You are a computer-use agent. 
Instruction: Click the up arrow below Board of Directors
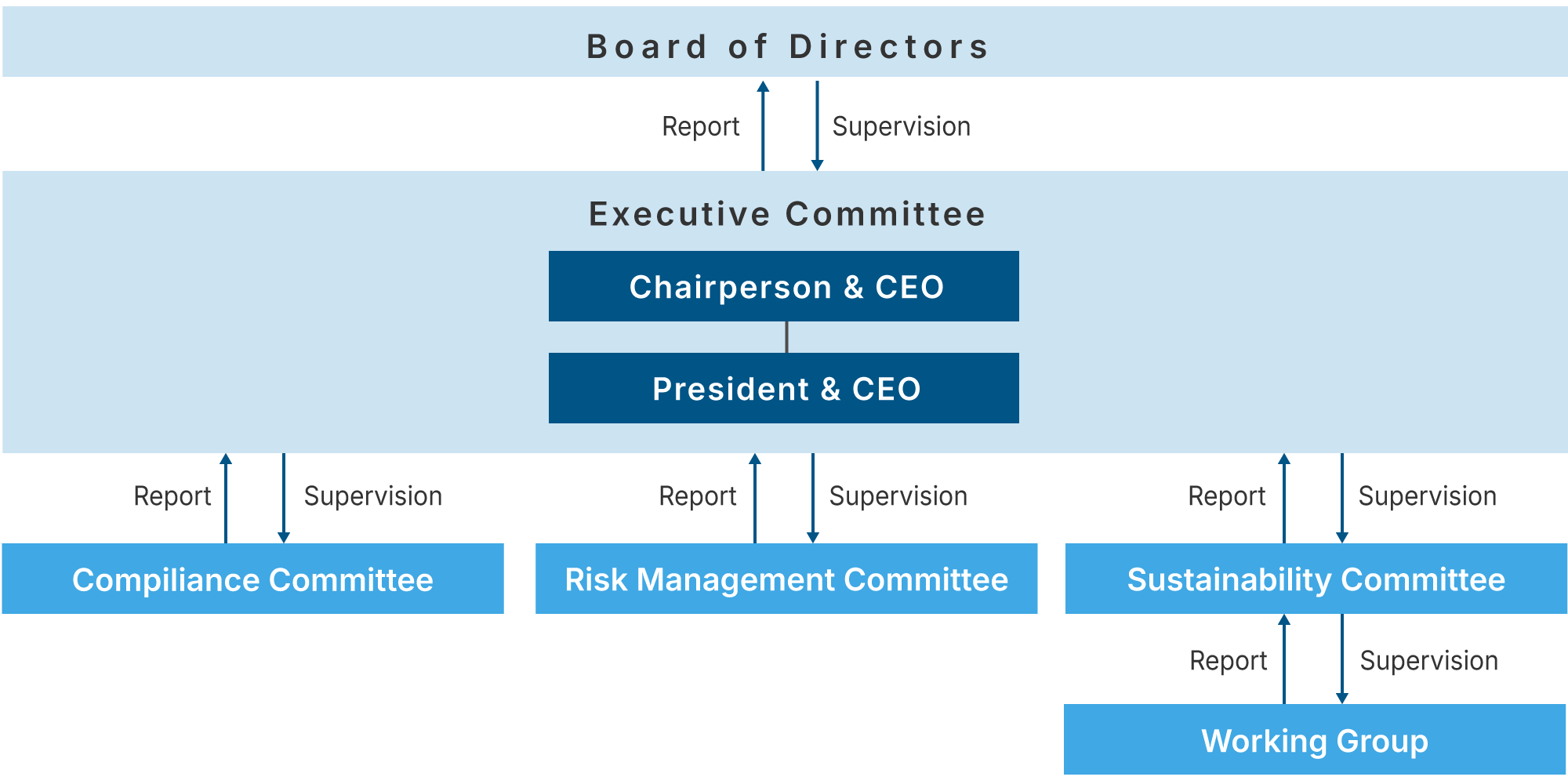tap(763, 125)
